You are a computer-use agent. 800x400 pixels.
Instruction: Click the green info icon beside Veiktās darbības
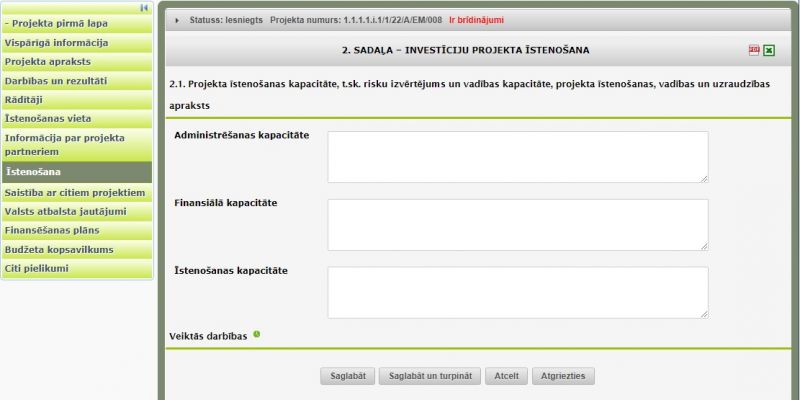click(x=257, y=334)
